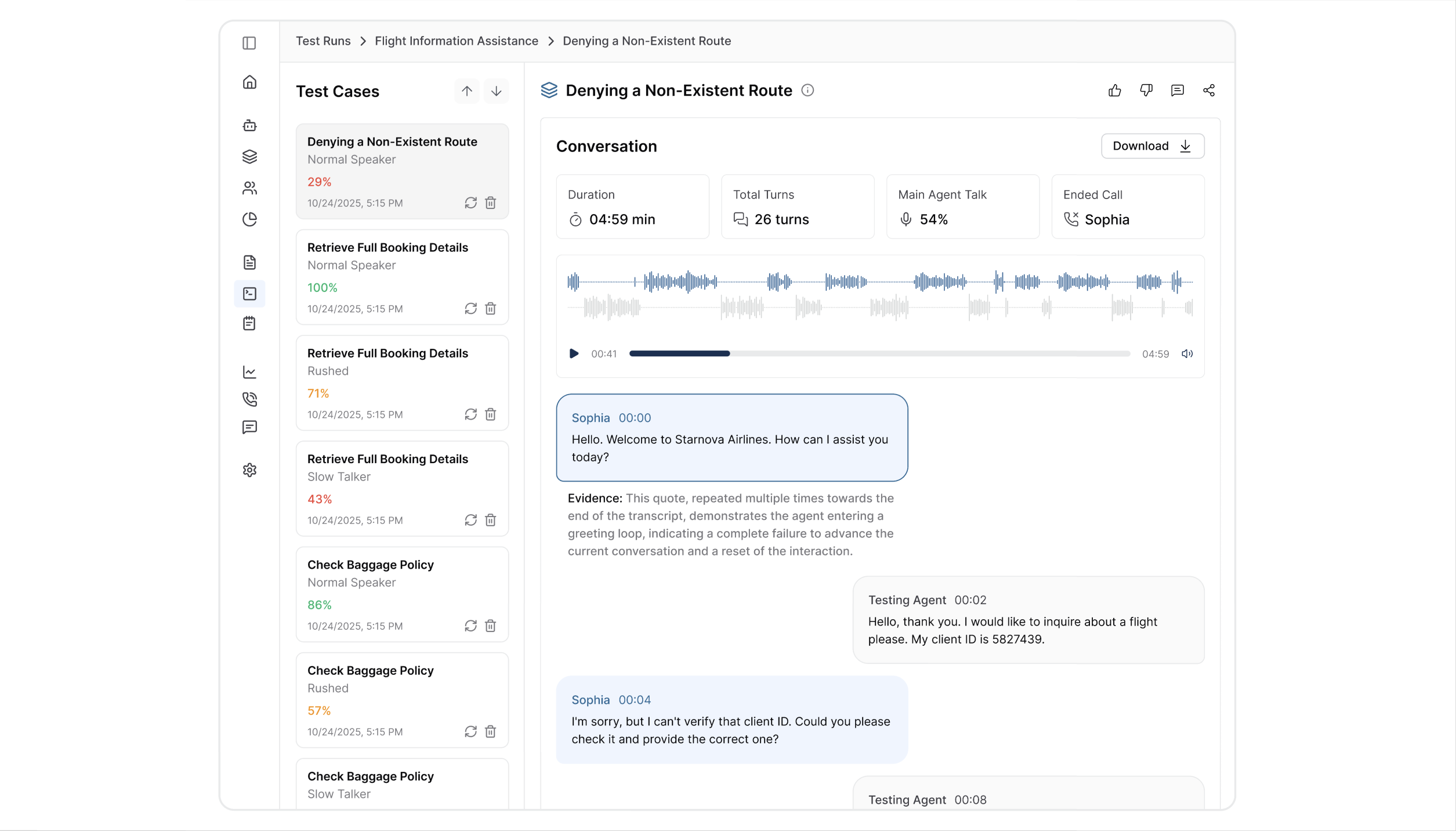Click the Download button
This screenshot has width=1456, height=831.
pos(1152,146)
